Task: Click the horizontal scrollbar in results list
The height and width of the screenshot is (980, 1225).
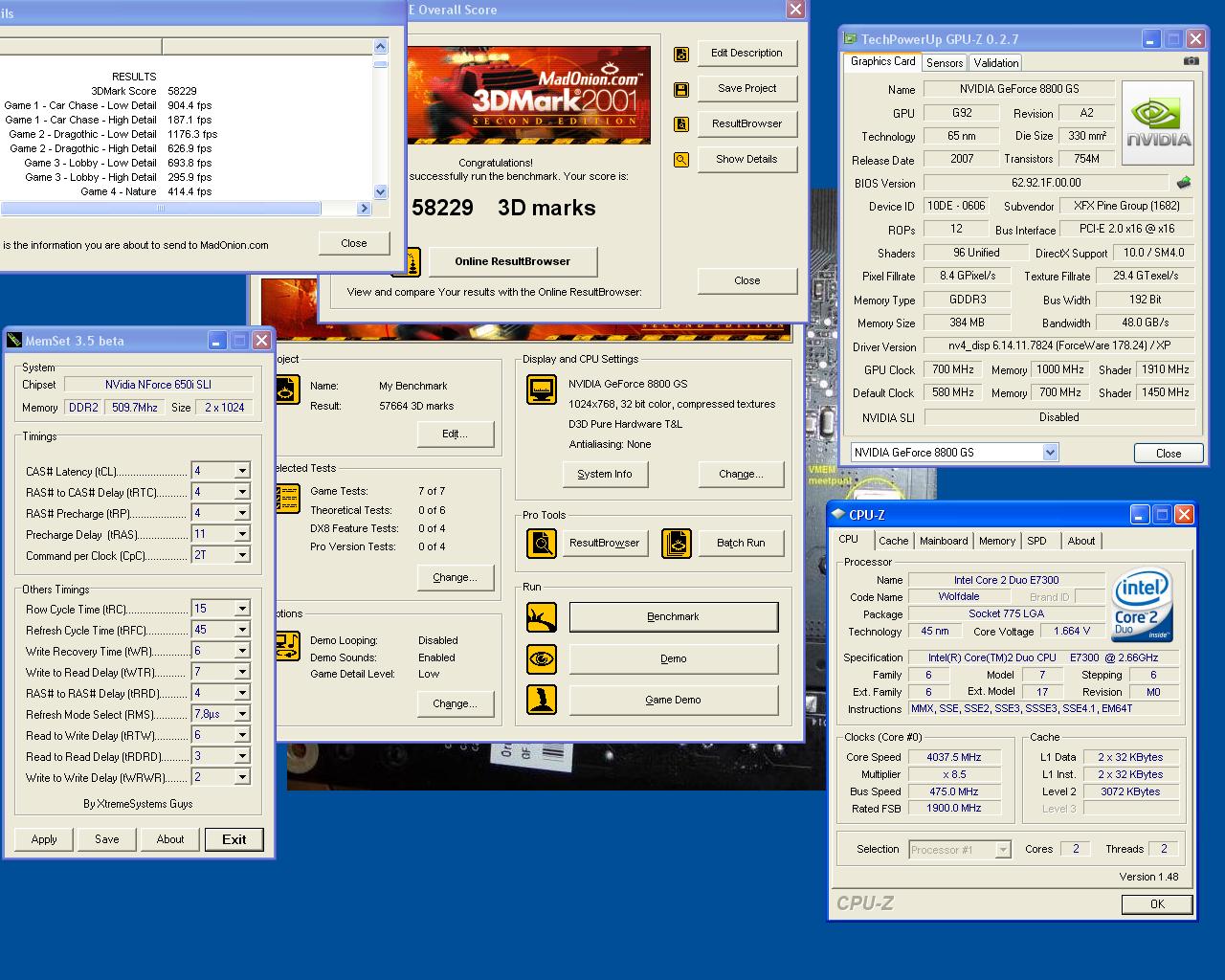Action: point(161,208)
